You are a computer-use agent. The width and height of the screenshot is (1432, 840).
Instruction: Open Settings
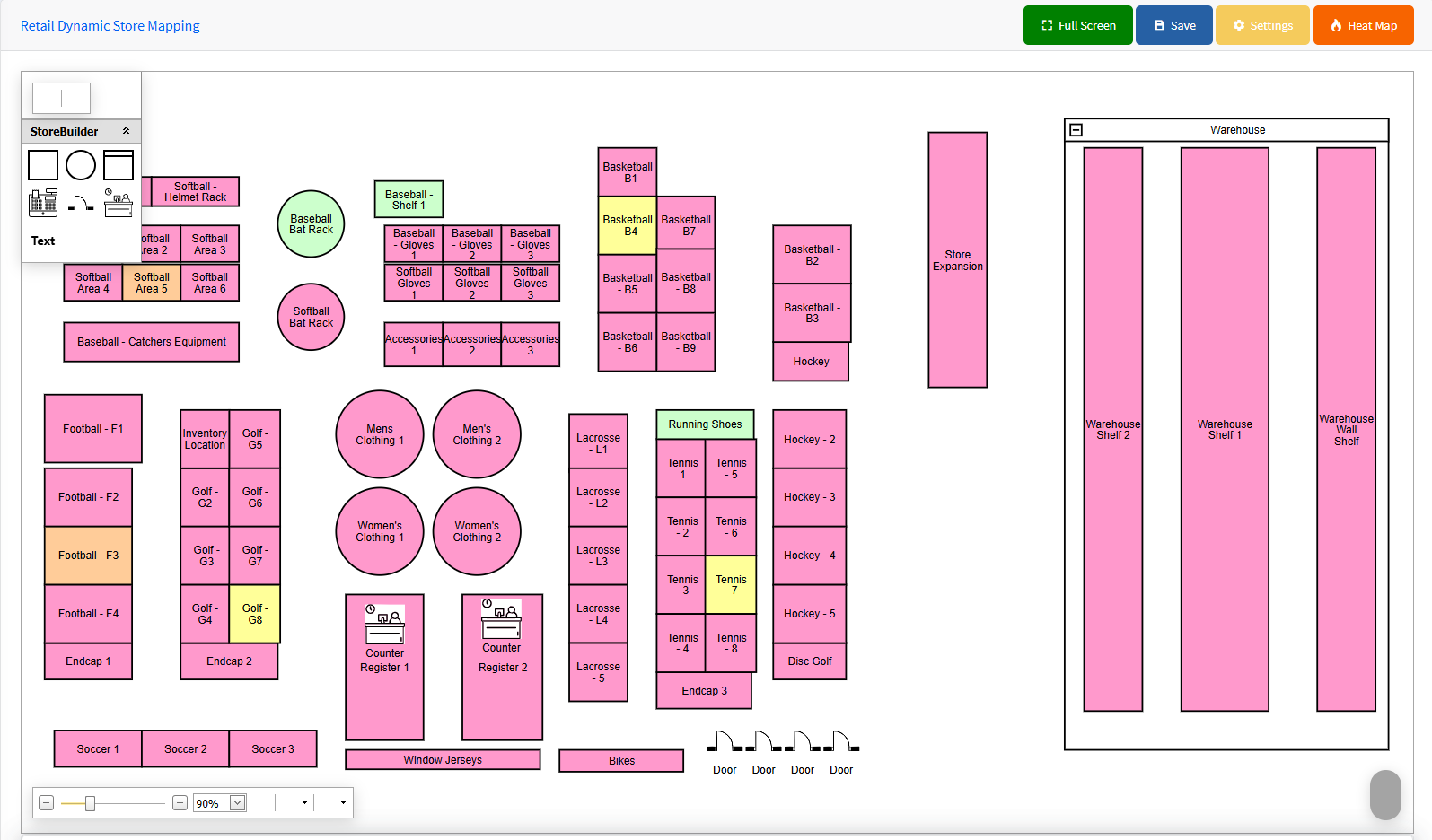[x=1262, y=25]
